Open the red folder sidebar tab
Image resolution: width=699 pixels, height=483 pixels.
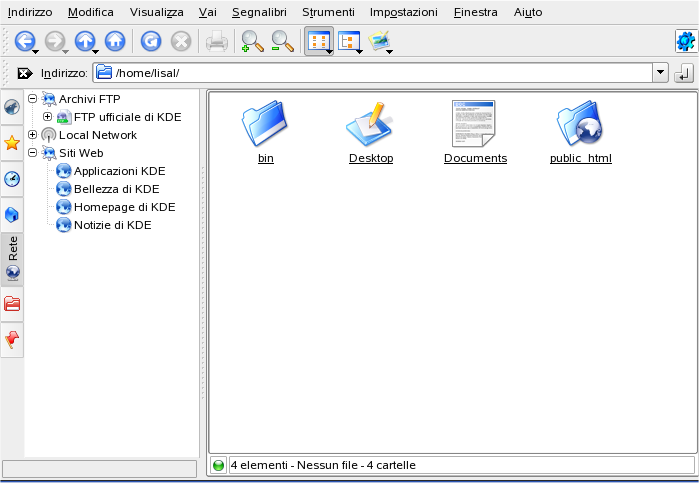(12, 304)
